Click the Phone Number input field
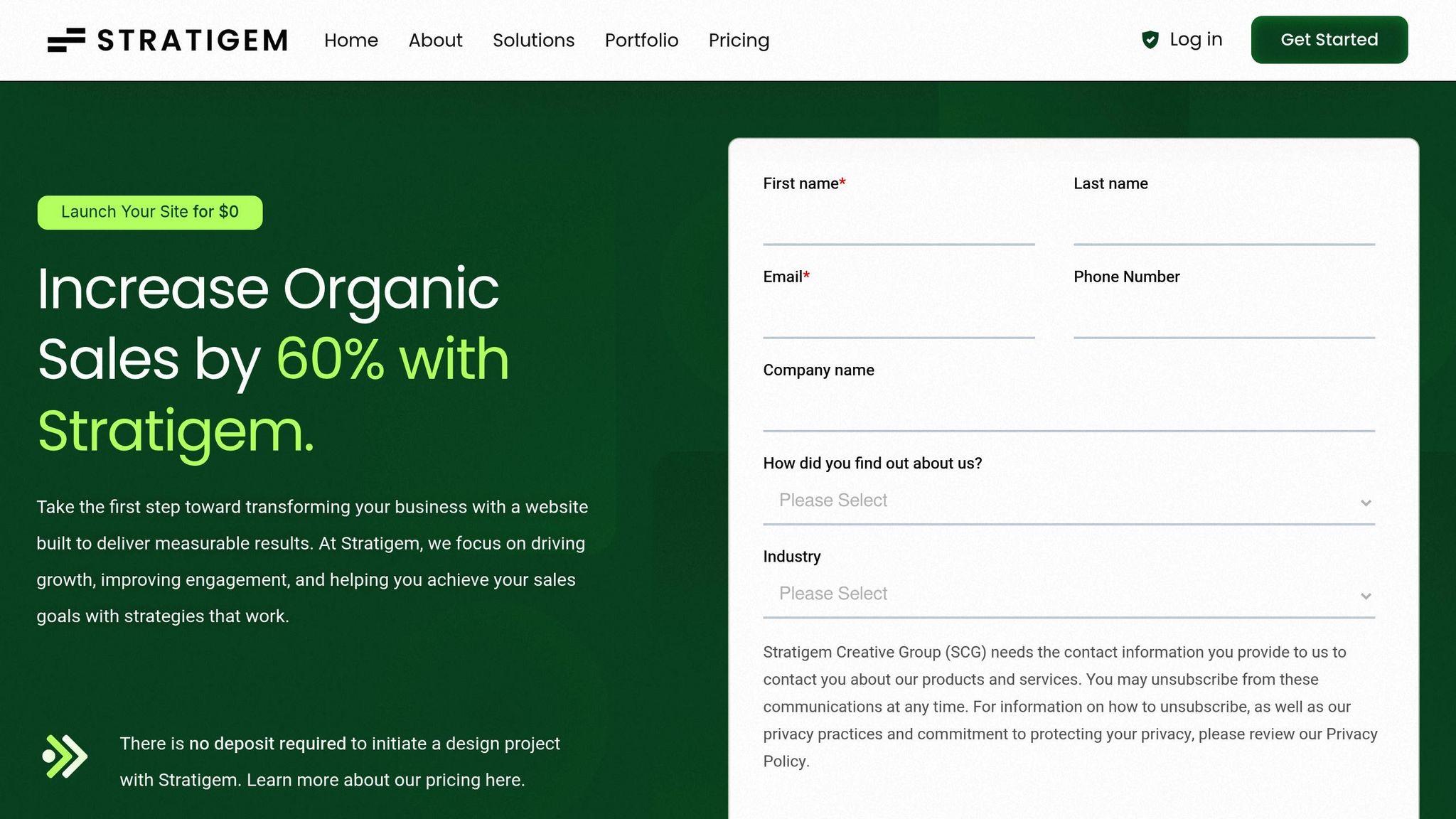The height and width of the screenshot is (819, 1456). pos(1224,318)
